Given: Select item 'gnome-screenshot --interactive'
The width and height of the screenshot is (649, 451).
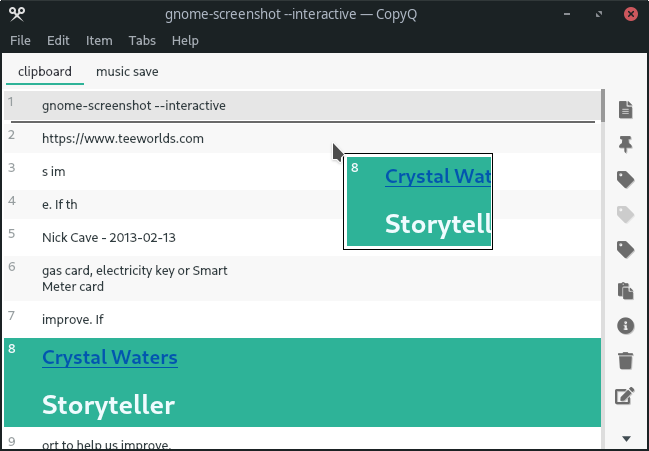Looking at the screenshot, I should click(x=302, y=106).
